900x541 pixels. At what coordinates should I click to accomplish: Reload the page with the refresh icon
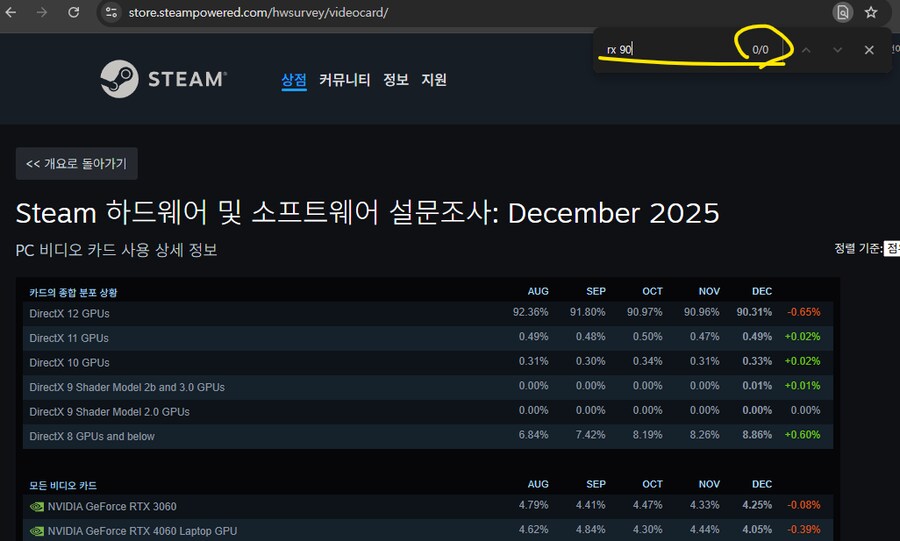click(x=73, y=12)
